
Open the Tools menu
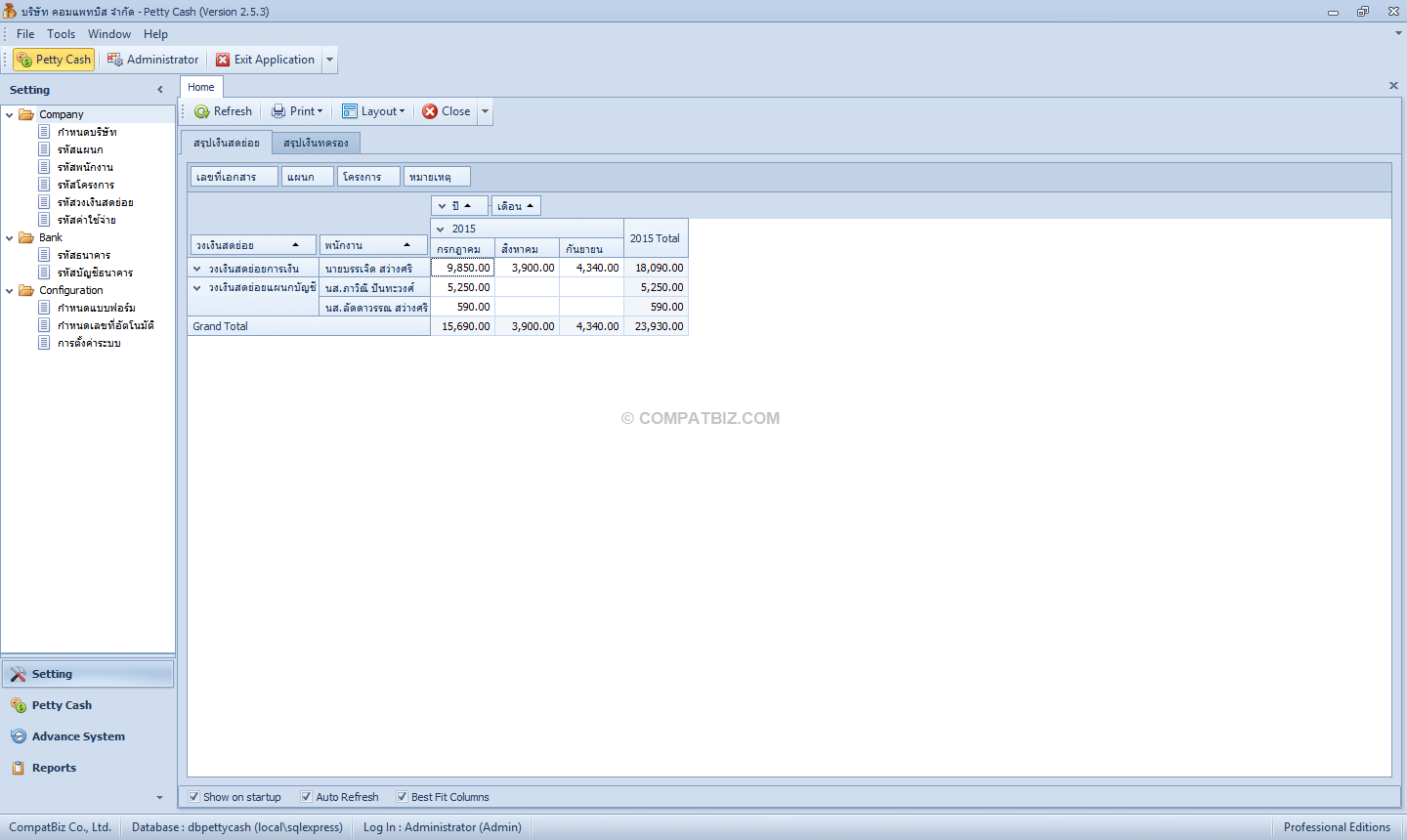(x=61, y=34)
